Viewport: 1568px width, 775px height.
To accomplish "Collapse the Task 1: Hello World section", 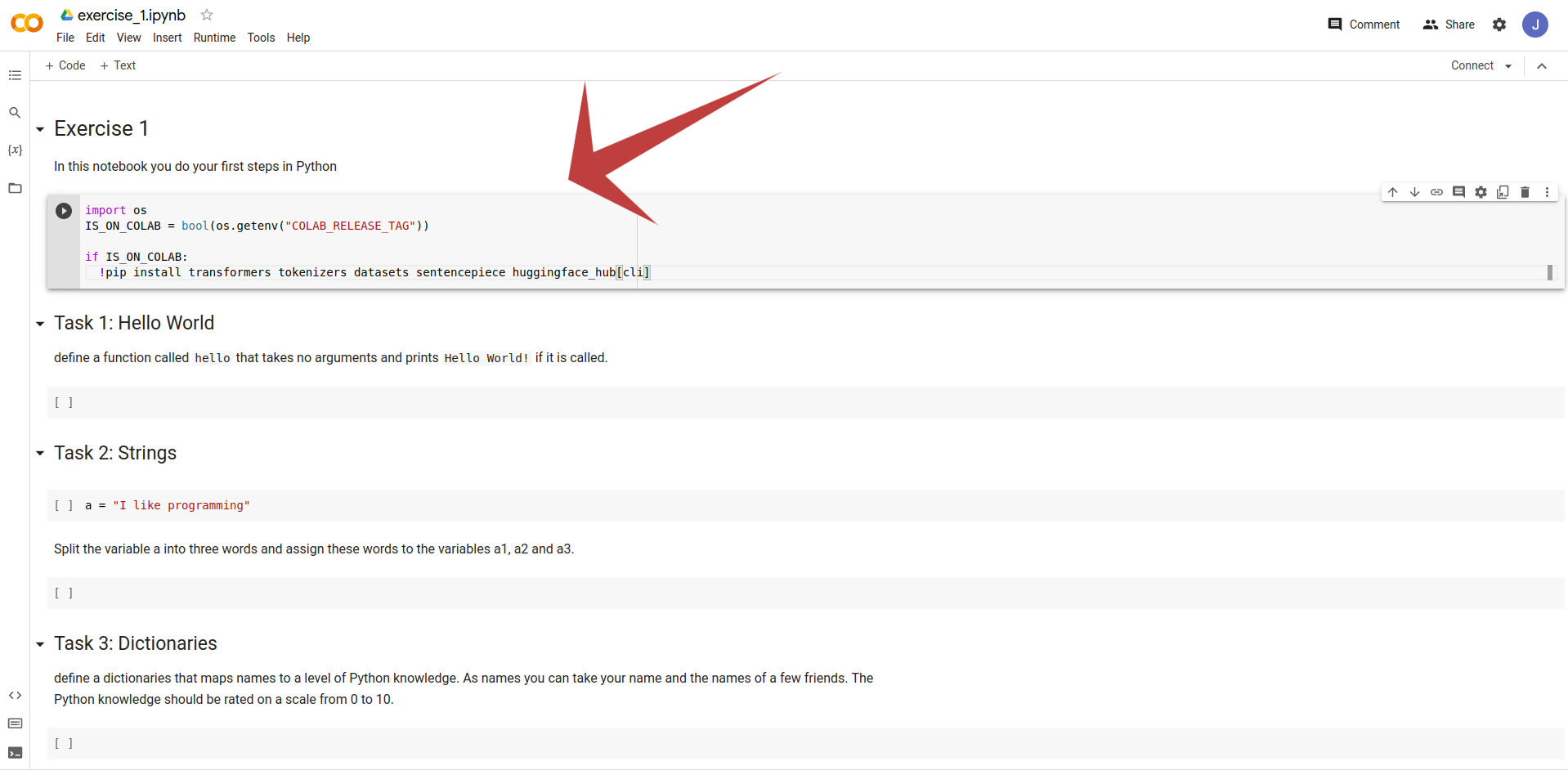I will click(x=40, y=324).
